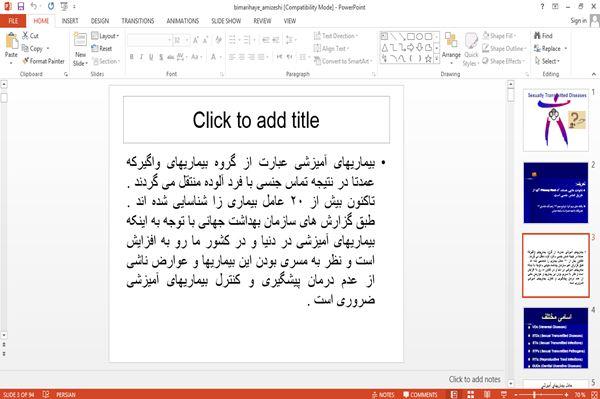Open the Section dropdown
The height and width of the screenshot is (399, 600).
coord(106,61)
